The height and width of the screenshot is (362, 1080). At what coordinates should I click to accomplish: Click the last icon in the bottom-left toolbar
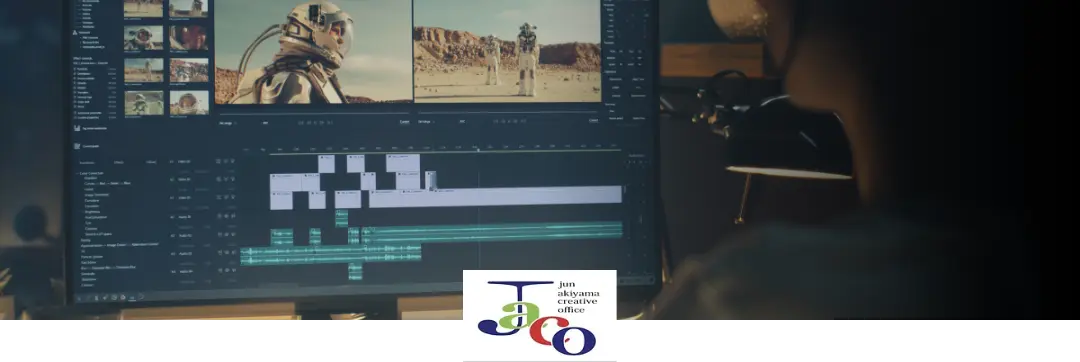pos(141,297)
